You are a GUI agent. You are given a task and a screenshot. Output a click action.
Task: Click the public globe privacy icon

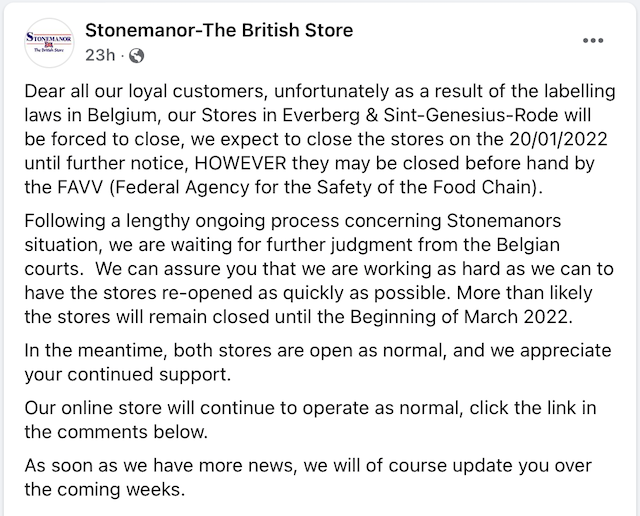pos(136,56)
